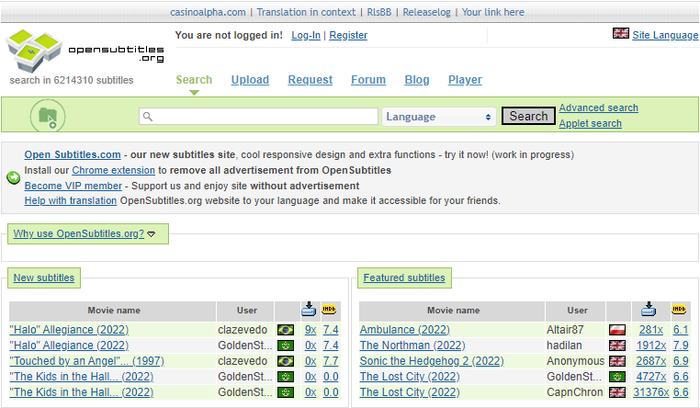The width and height of the screenshot is (700, 408).
Task: Click Become VIP member link
Action: pyautogui.click(x=73, y=186)
